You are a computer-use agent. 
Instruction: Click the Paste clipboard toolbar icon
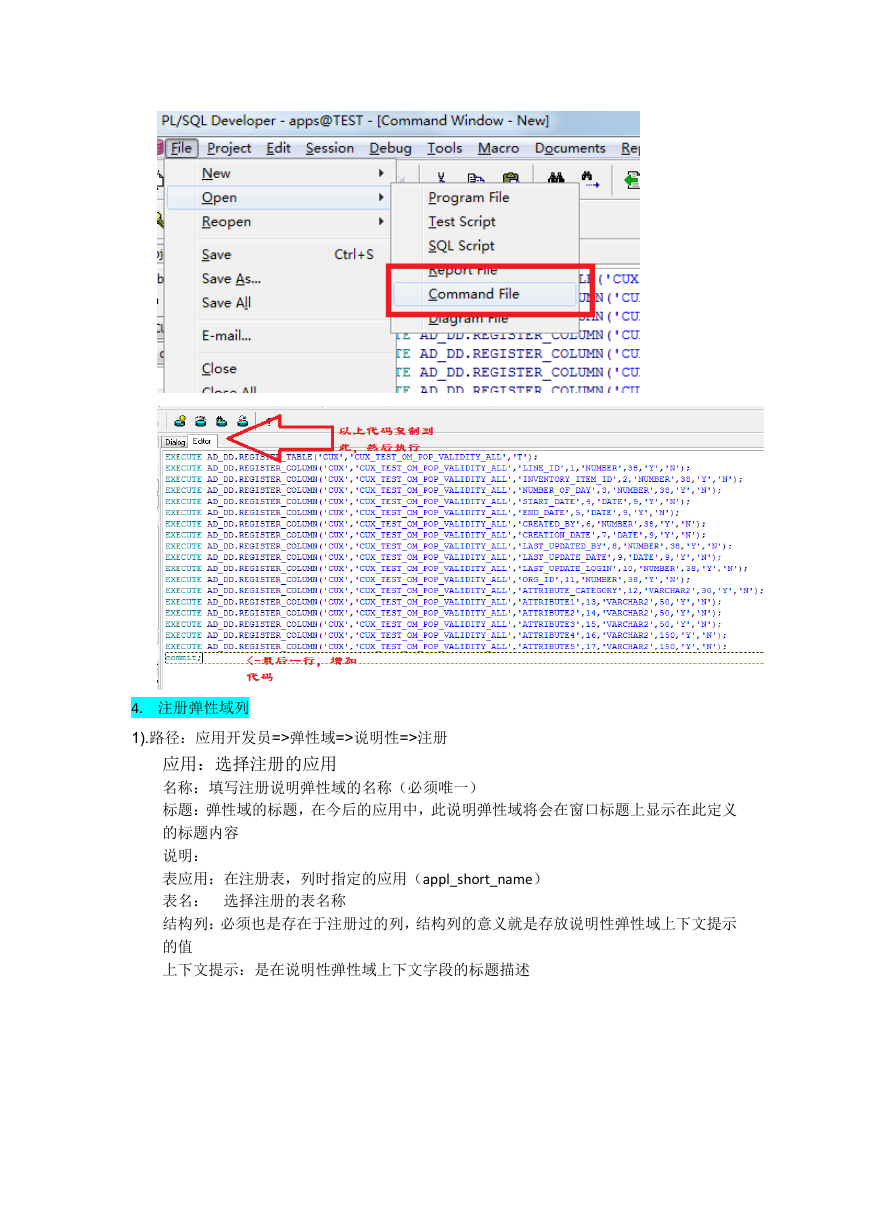[x=511, y=179]
